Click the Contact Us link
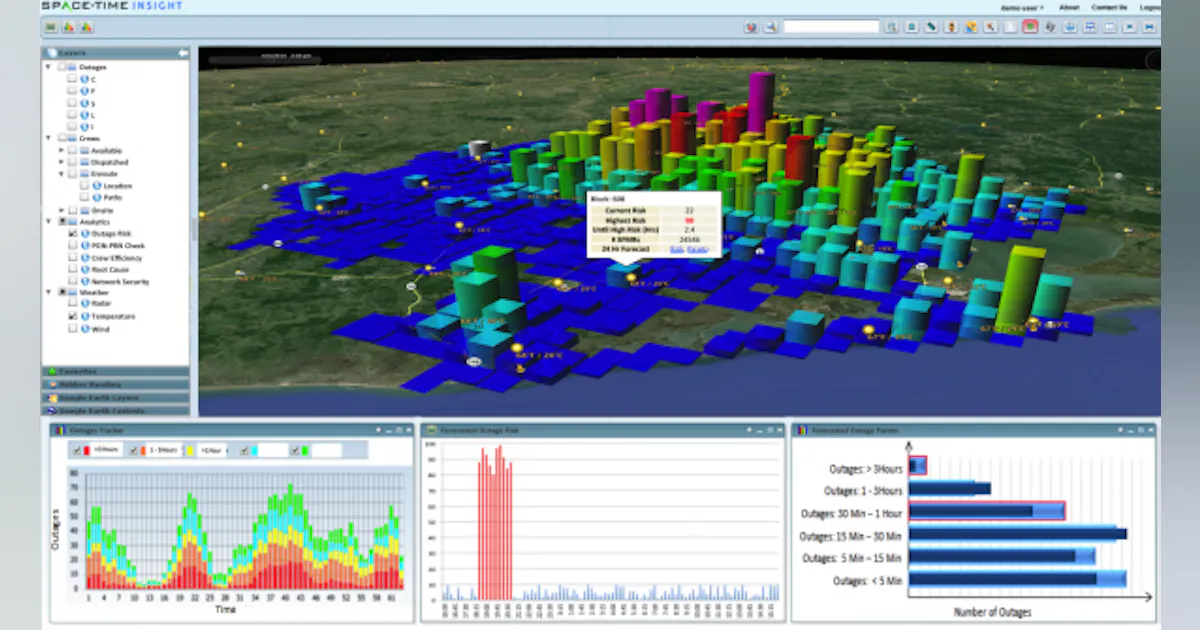Image resolution: width=1200 pixels, height=630 pixels. tap(1109, 7)
